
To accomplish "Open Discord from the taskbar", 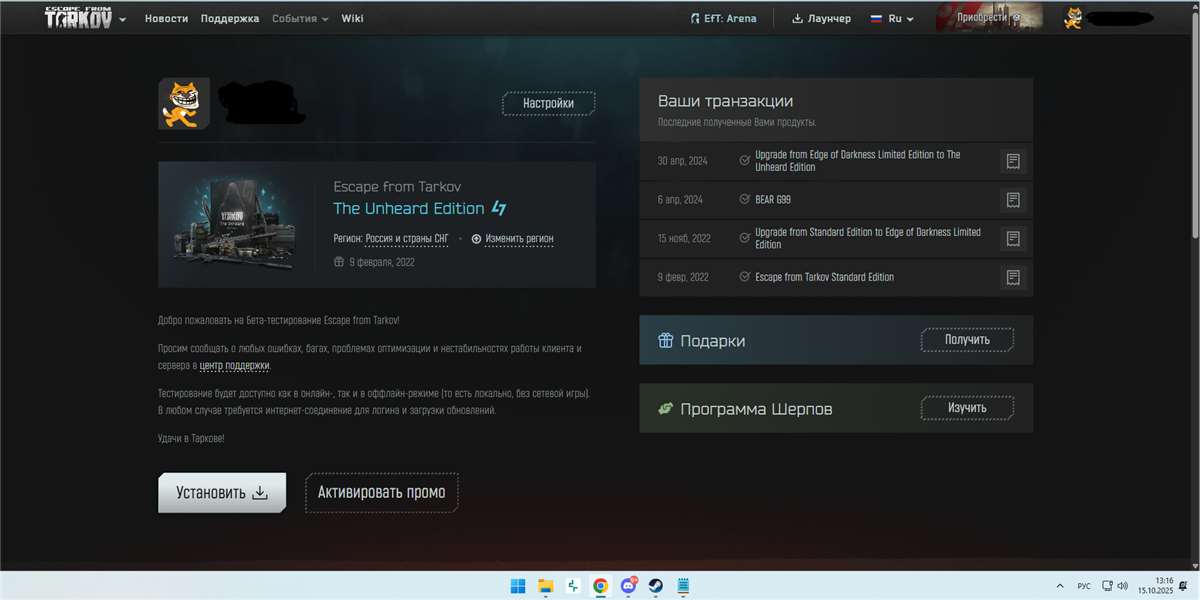I will tap(628, 586).
